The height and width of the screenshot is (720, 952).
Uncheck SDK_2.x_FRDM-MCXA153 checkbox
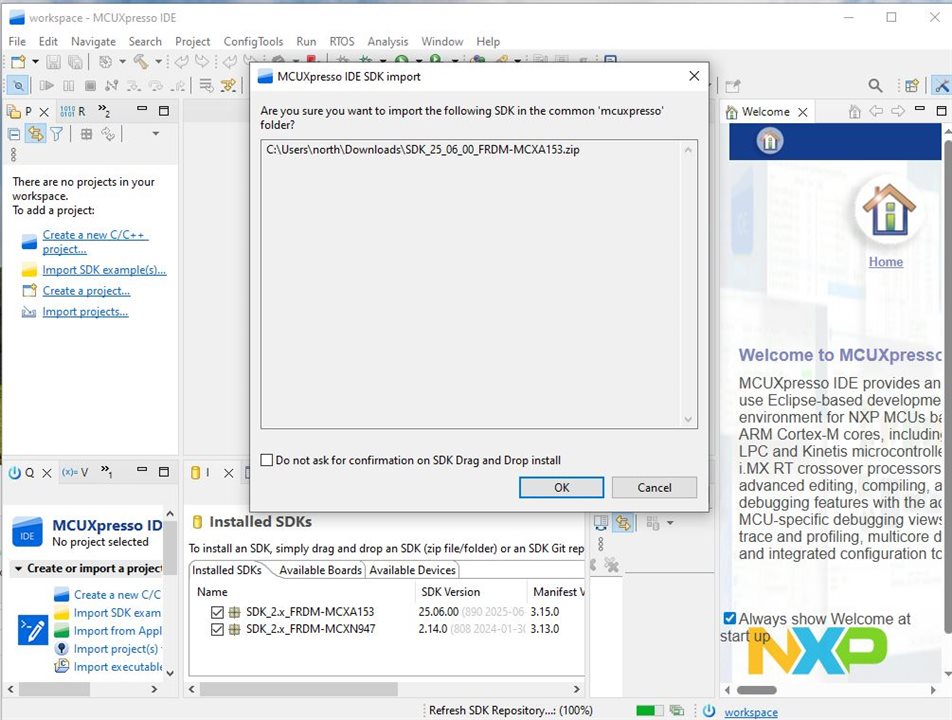pyautogui.click(x=217, y=612)
